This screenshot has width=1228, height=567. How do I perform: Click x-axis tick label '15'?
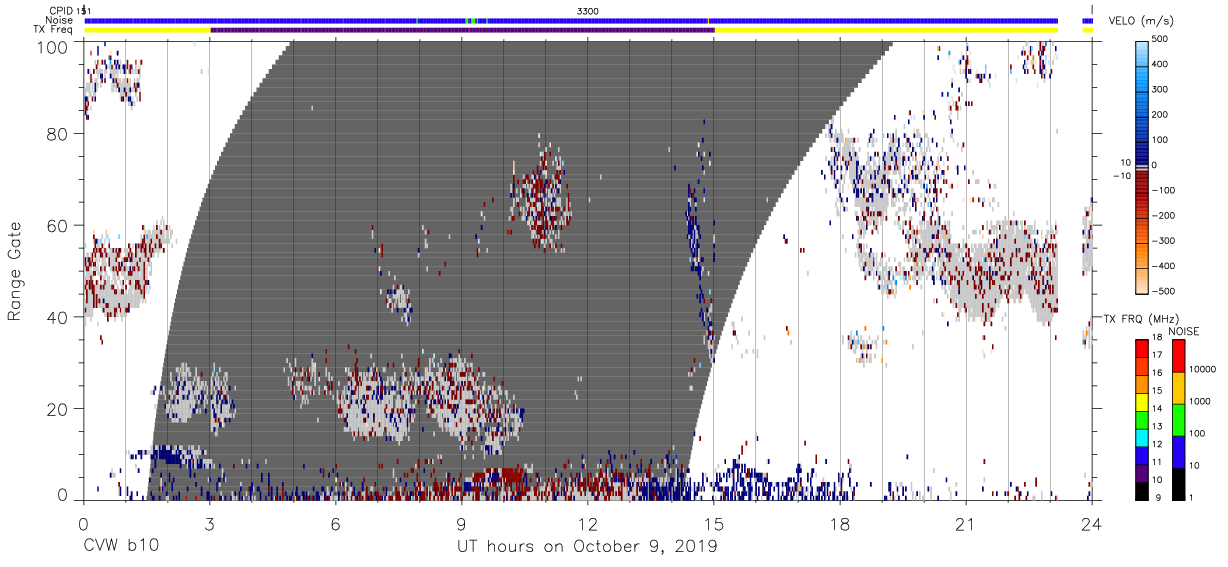[713, 524]
